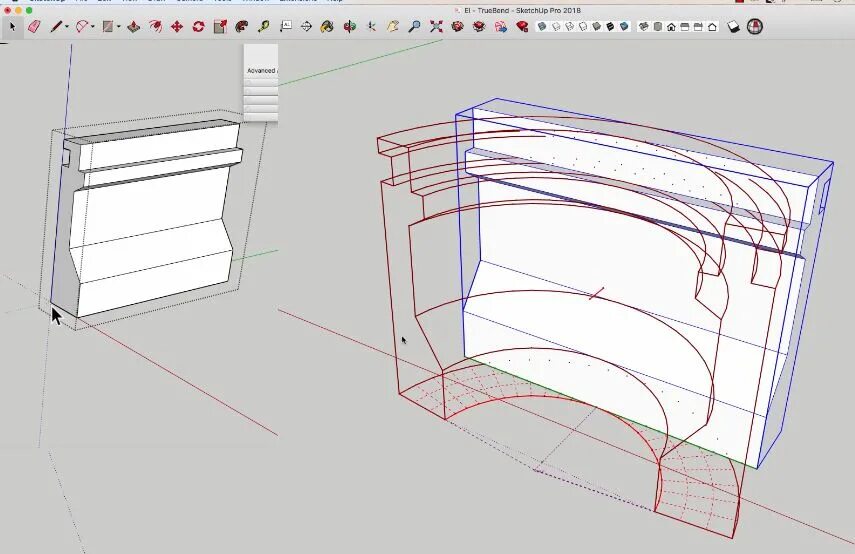Select the Arc tool
This screenshot has height=554, width=855.
[82, 26]
